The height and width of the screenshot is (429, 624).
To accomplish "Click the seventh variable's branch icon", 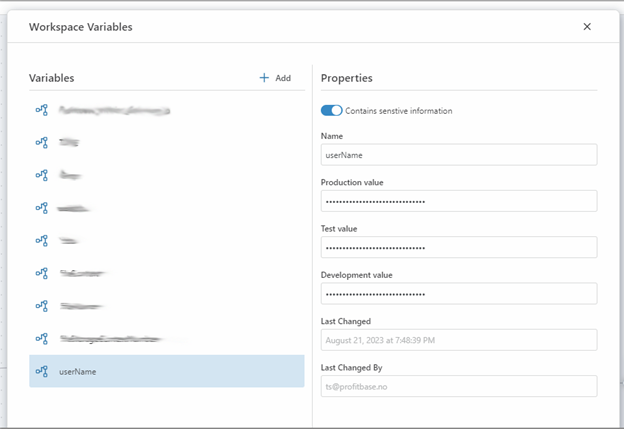I will [x=42, y=305].
